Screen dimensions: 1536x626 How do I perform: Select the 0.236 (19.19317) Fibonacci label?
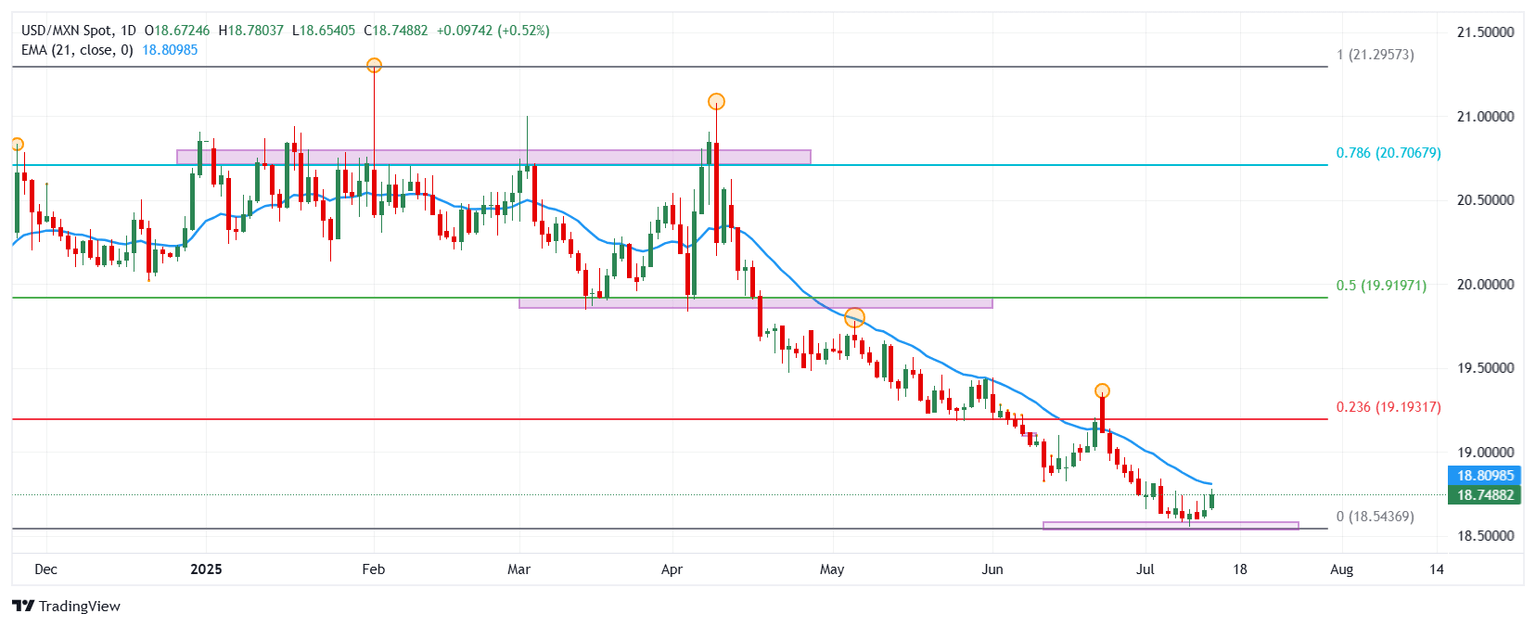(x=1388, y=408)
